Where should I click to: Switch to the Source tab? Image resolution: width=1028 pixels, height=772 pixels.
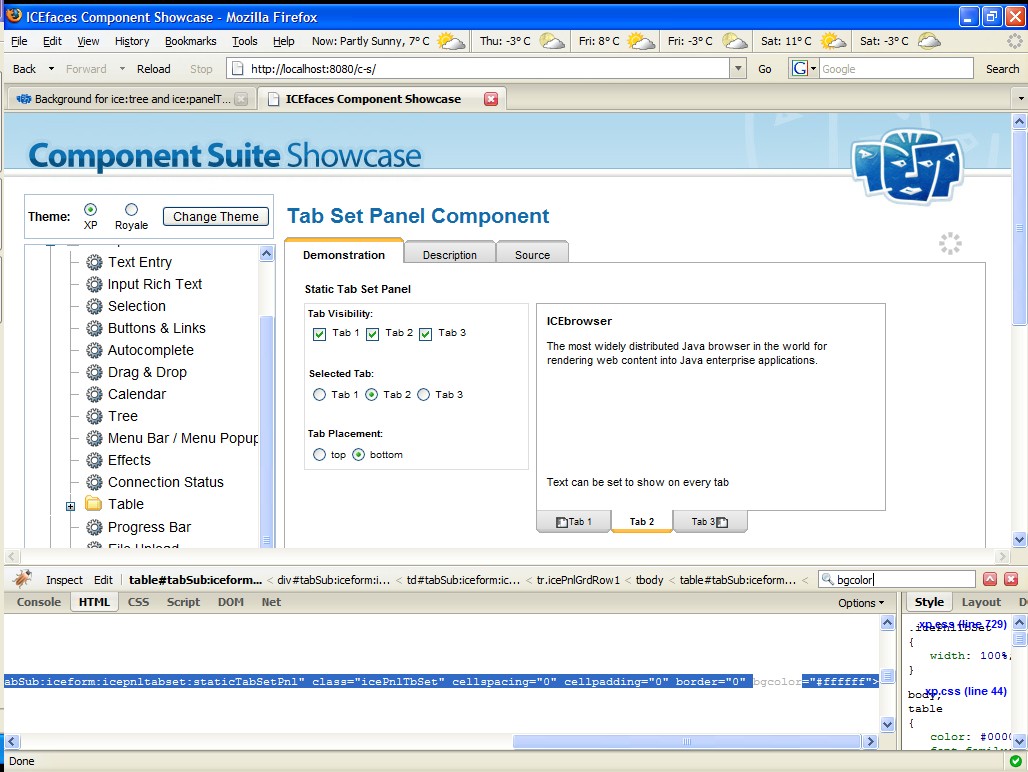pyautogui.click(x=532, y=254)
